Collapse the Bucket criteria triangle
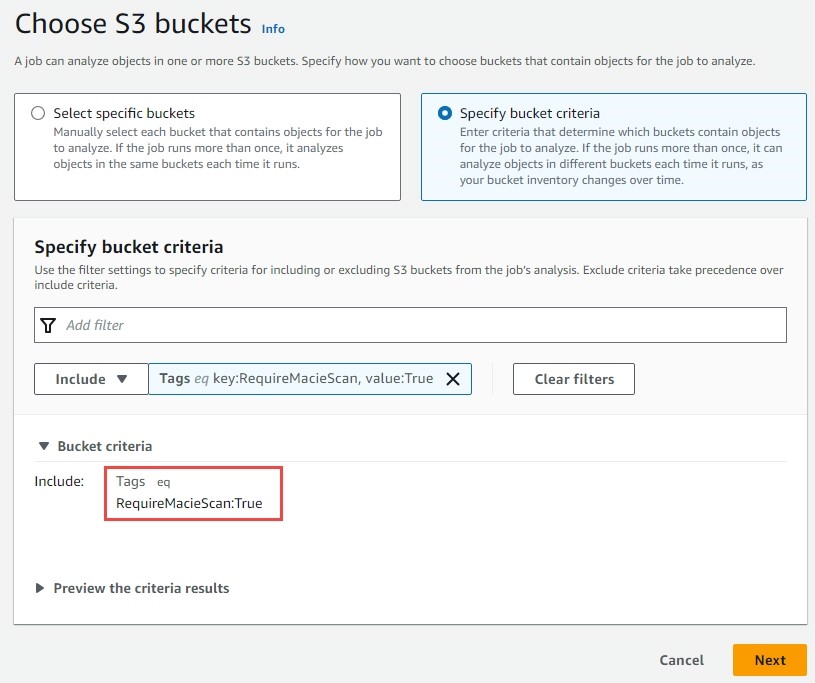Screen dimensions: 815x683 click(44, 446)
